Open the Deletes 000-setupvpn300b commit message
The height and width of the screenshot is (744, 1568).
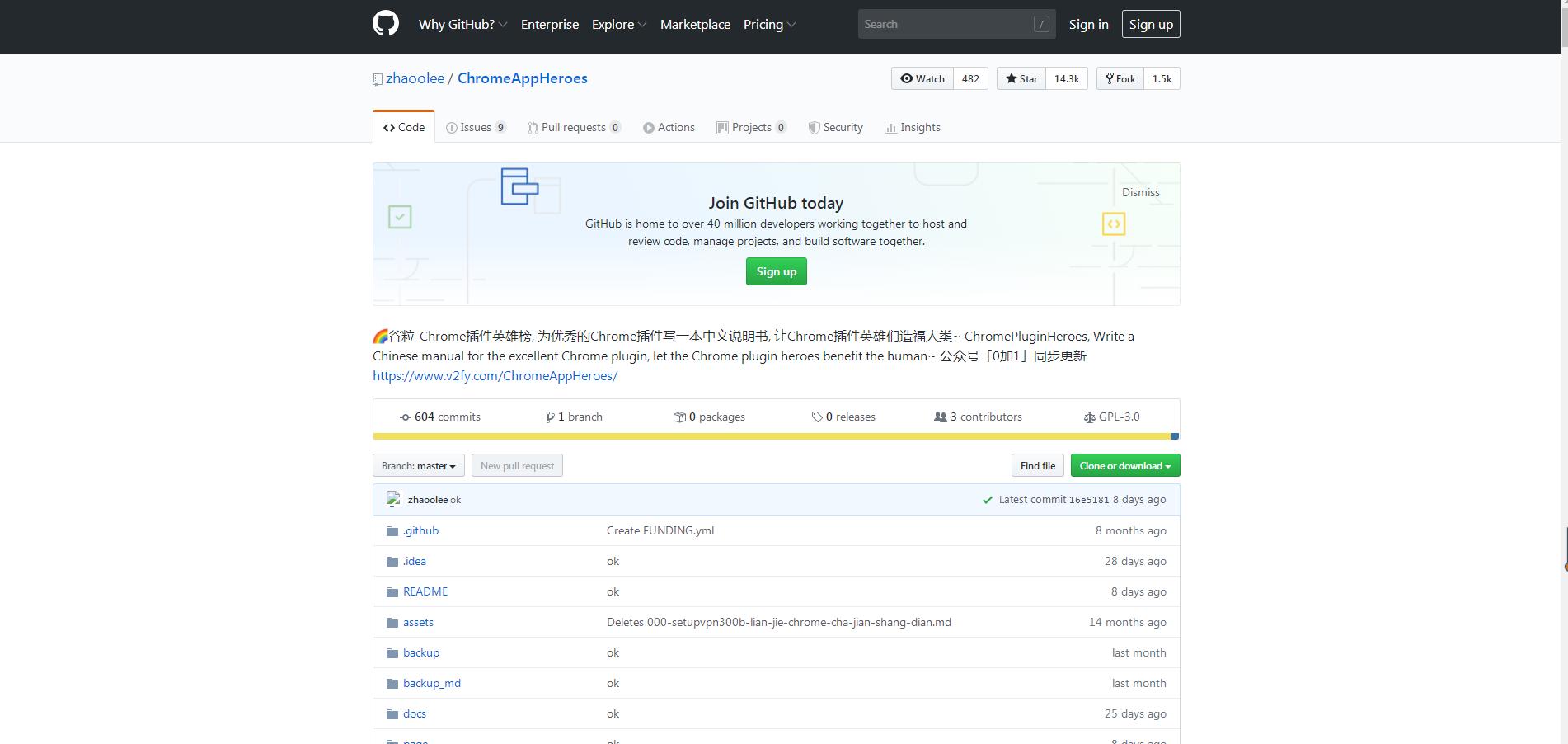coord(779,623)
